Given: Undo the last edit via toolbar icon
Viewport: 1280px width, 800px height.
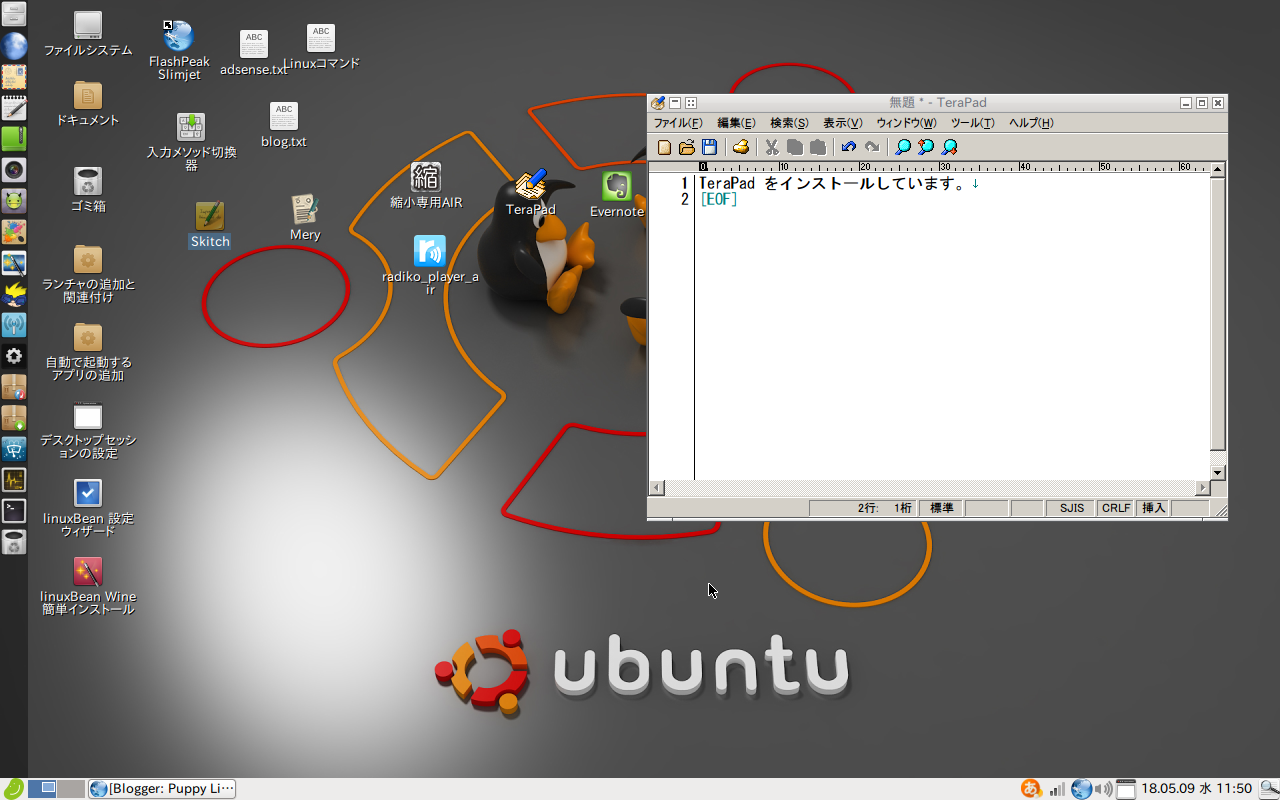Looking at the screenshot, I should click(x=848, y=147).
